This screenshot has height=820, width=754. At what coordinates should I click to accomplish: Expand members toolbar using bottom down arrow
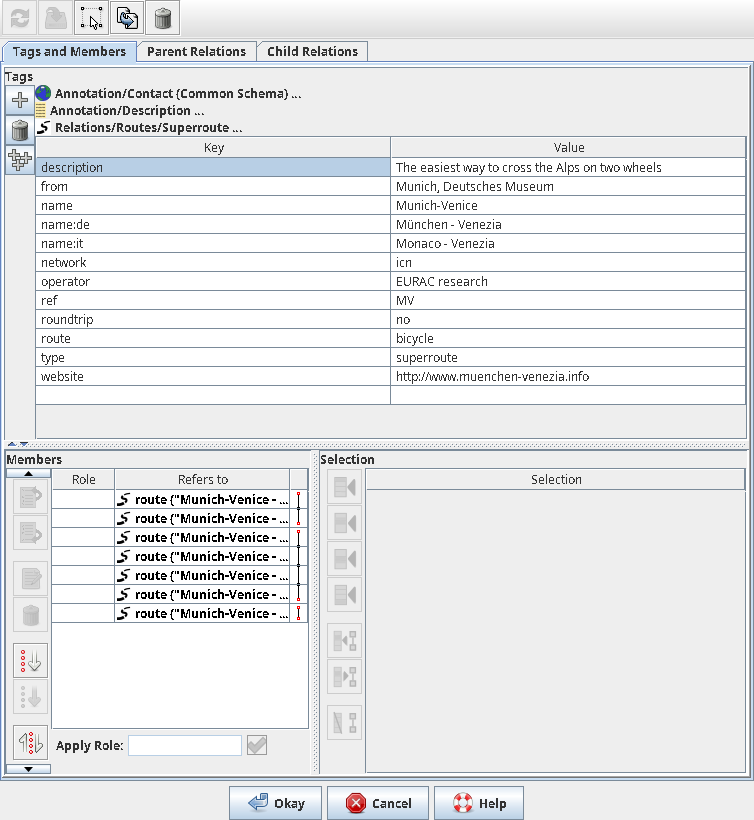pos(29,769)
